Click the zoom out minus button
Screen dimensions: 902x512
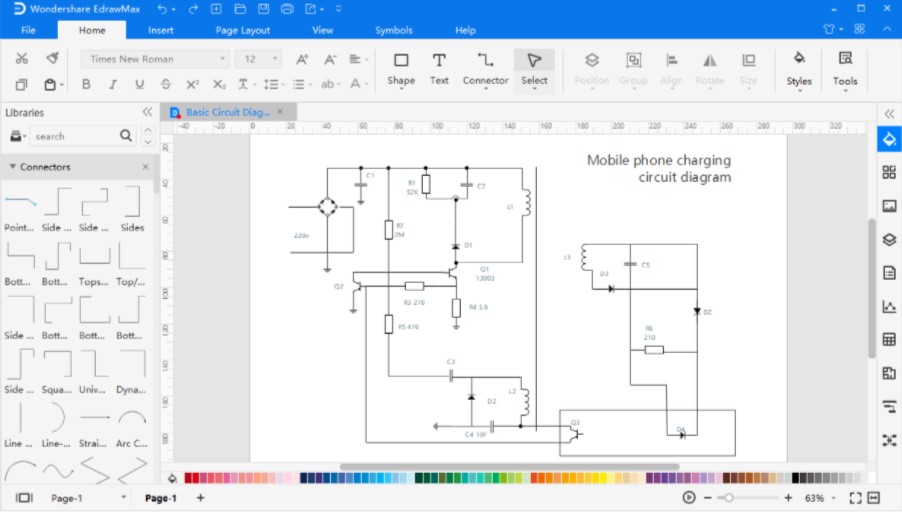point(708,498)
